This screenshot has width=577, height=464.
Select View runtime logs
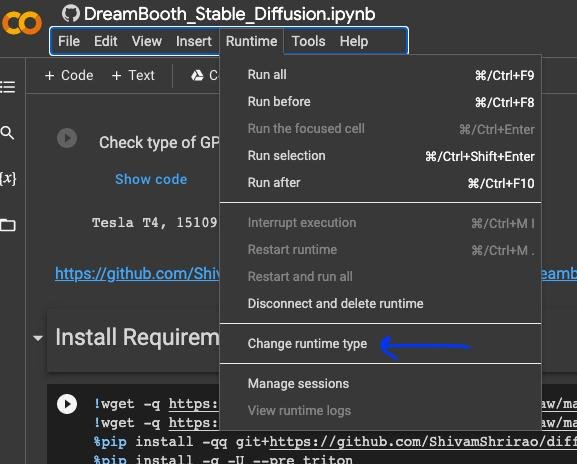[x=380, y=411]
